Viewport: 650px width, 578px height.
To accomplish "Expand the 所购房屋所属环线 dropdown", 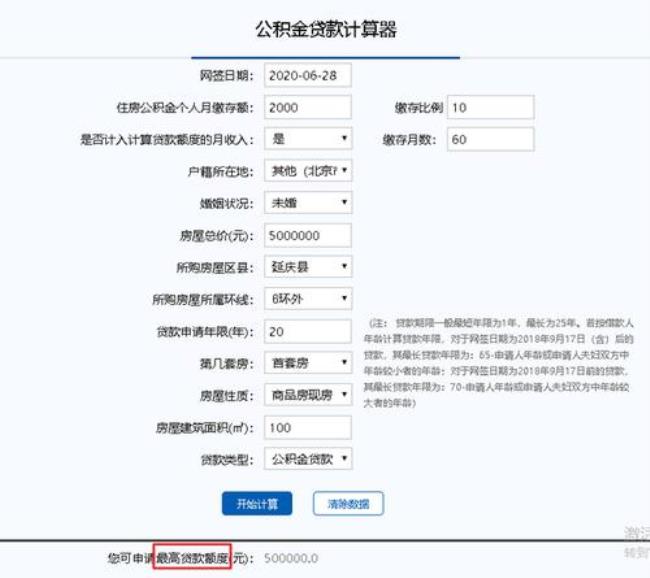I will coord(308,299).
